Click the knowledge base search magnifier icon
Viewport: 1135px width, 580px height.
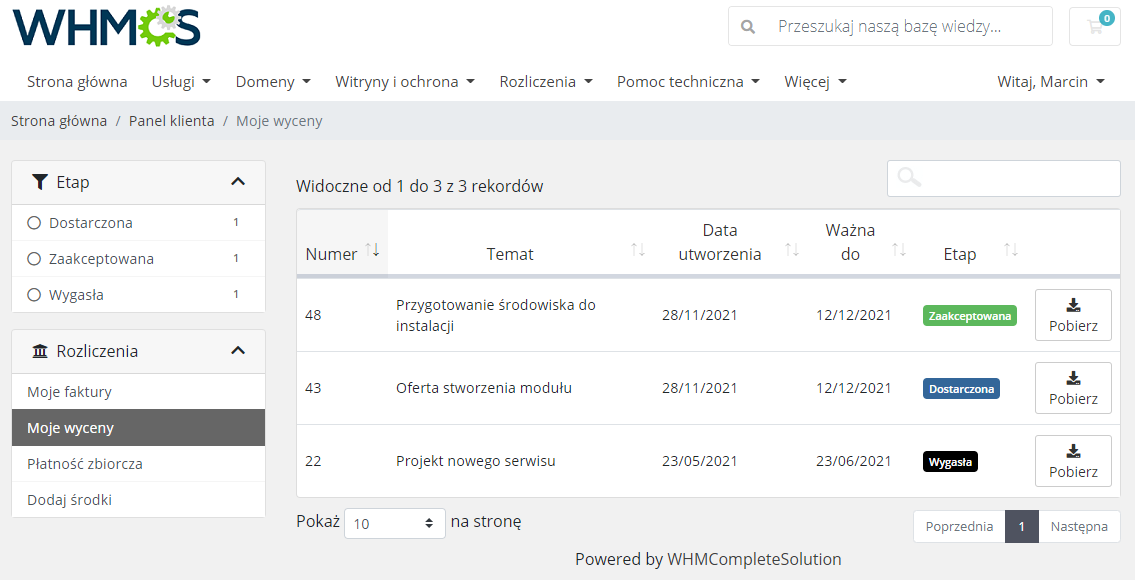[748, 27]
